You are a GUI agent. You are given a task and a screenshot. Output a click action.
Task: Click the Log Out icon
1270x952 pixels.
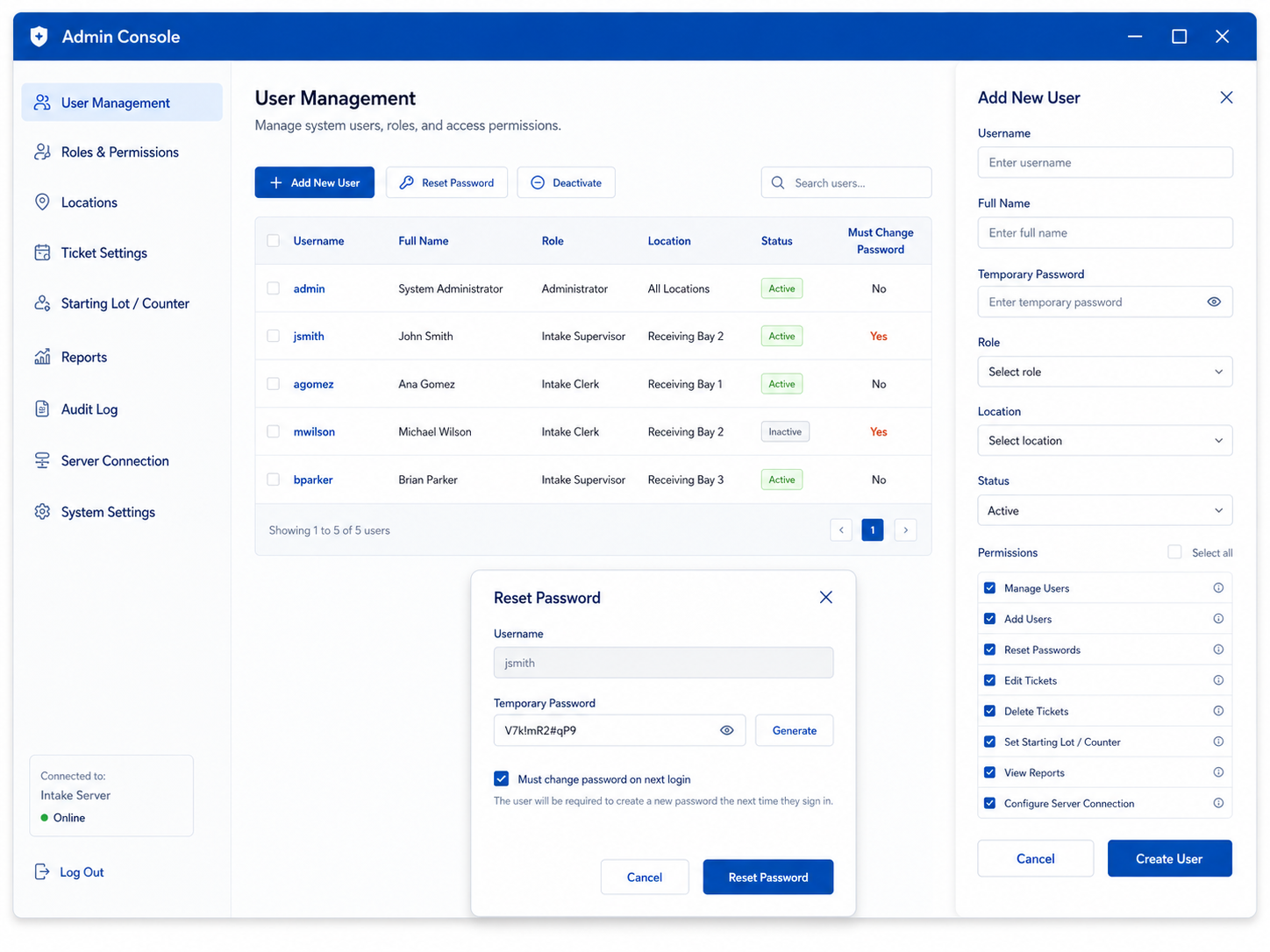42,871
